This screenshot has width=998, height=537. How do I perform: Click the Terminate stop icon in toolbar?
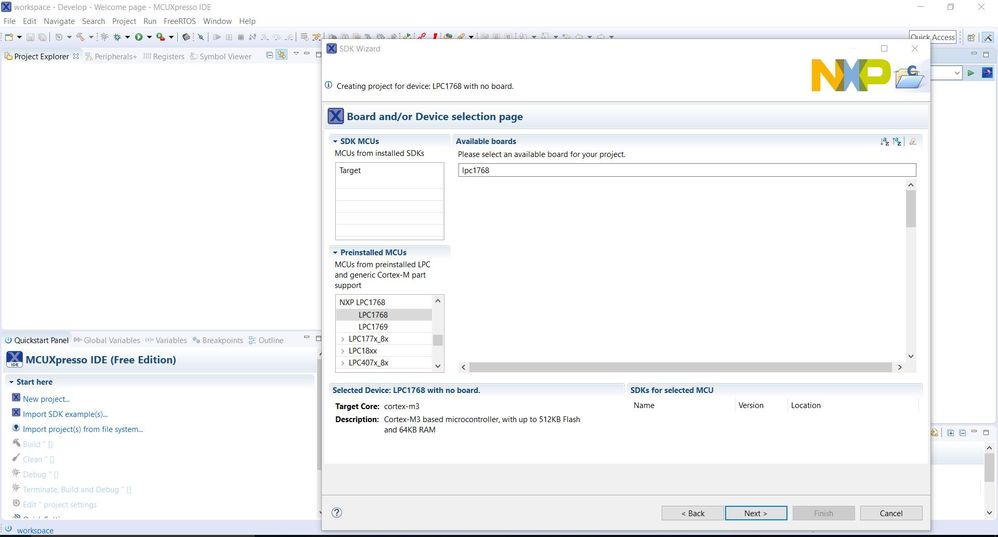pos(241,37)
